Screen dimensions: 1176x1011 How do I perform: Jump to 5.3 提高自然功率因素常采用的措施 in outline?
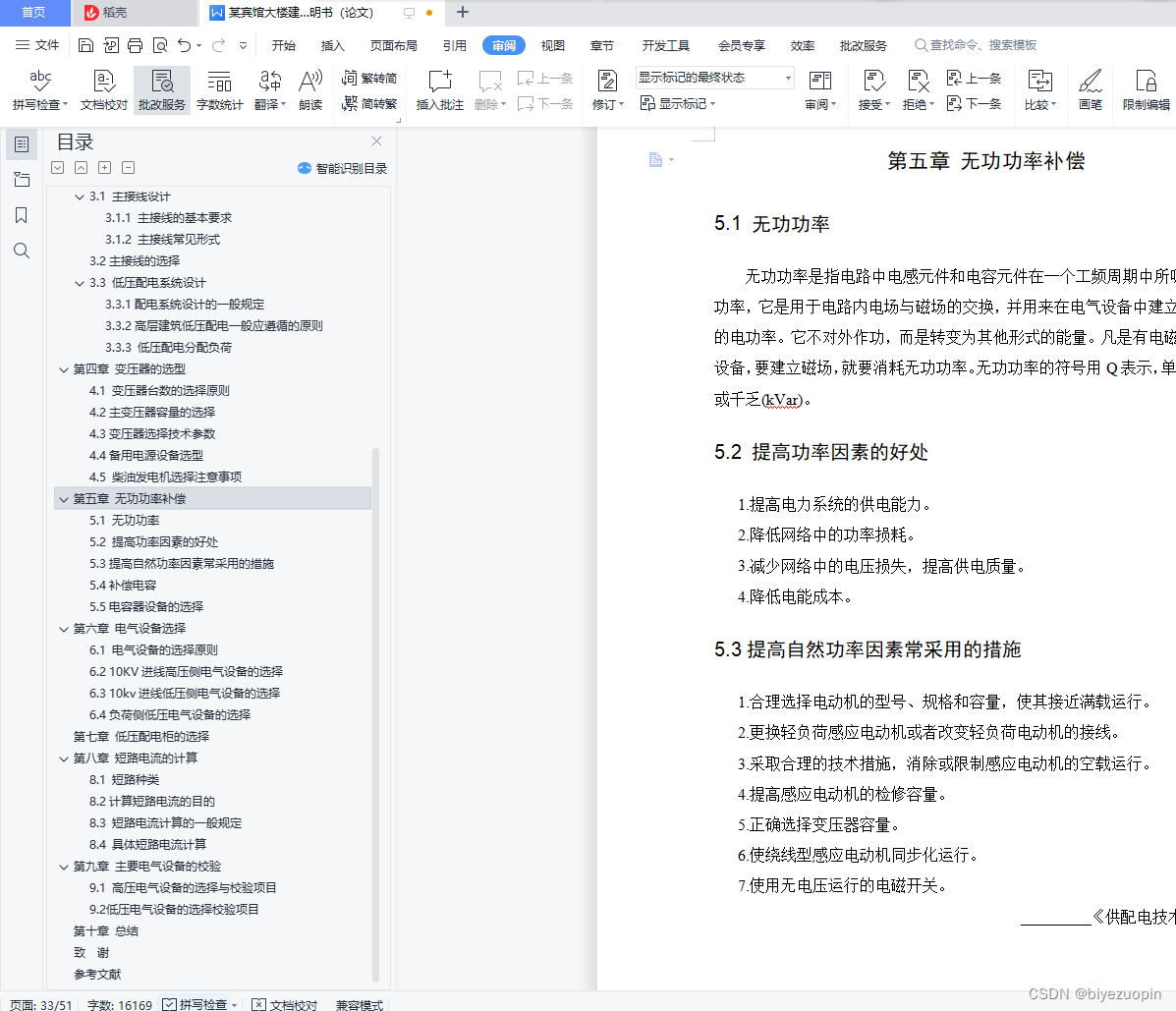182,563
